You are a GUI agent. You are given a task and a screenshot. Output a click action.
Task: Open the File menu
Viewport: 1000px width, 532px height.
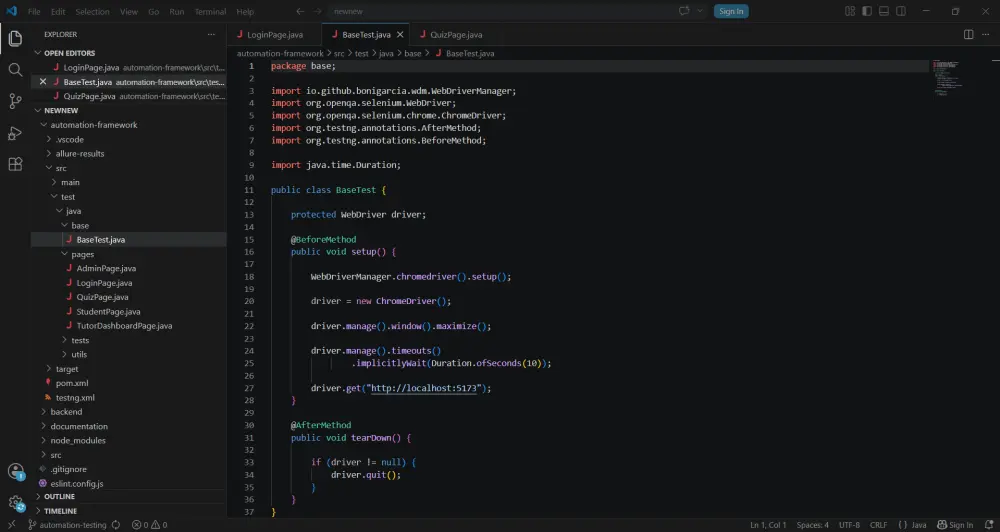(34, 11)
